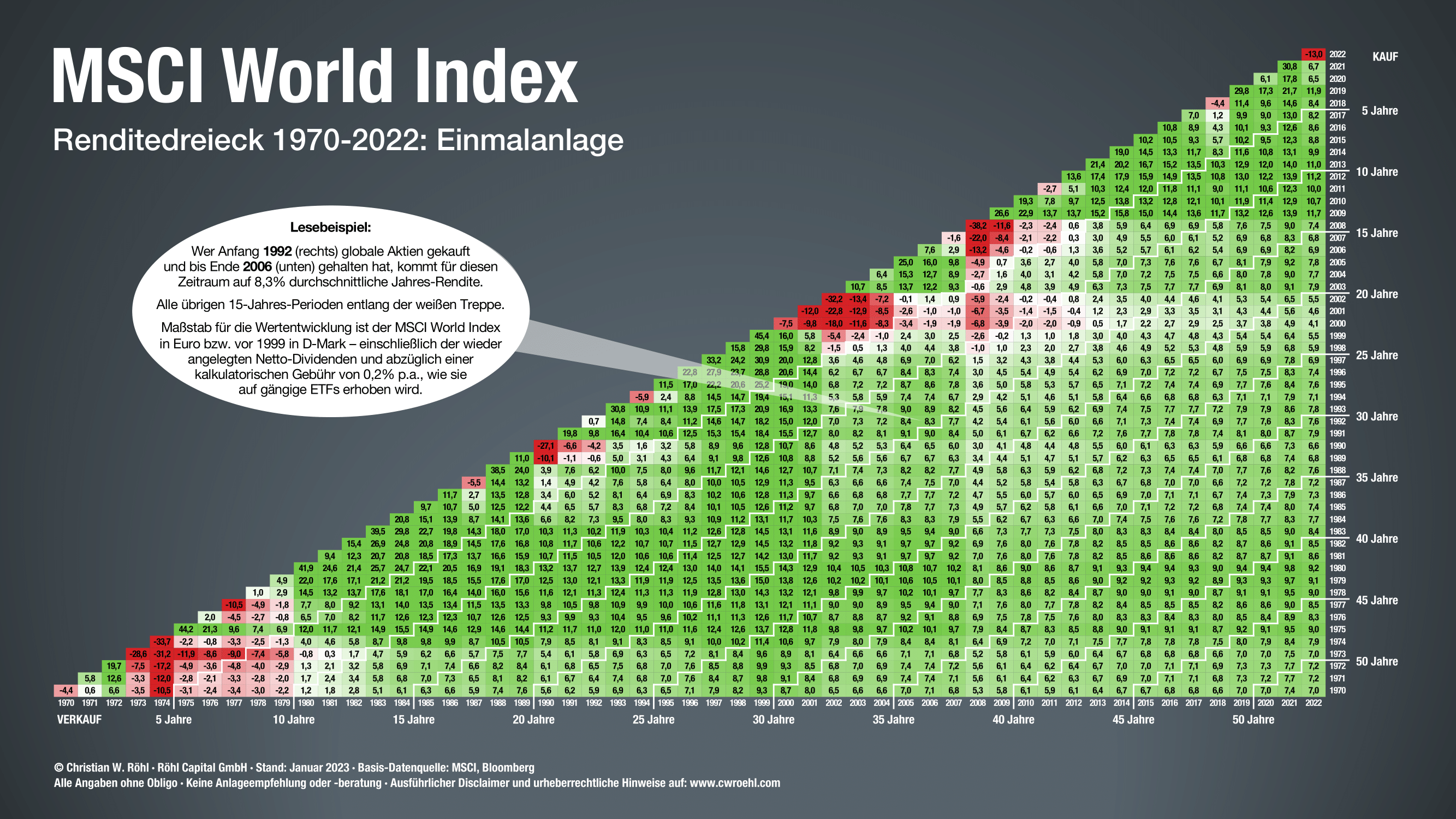This screenshot has height=819, width=1456.
Task: Click the "© Christian W. Röhl" copyright text
Action: click(x=101, y=768)
